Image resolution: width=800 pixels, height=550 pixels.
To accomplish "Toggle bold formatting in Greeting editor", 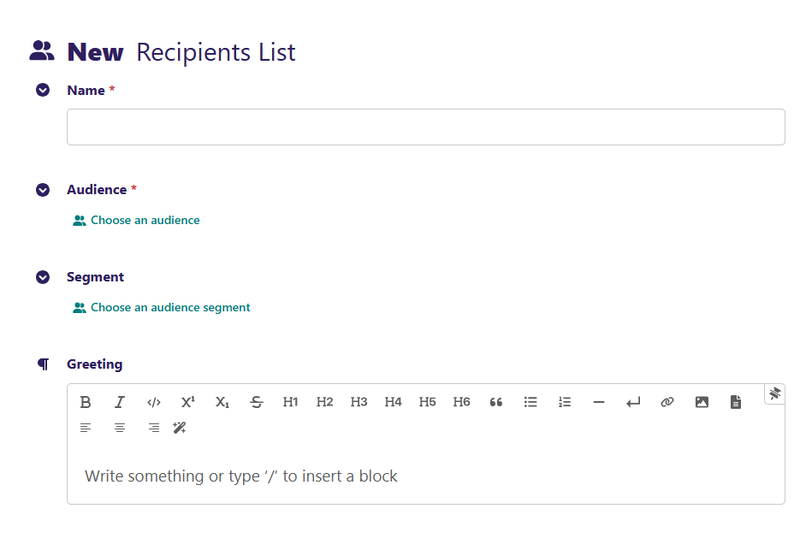I will pyautogui.click(x=86, y=402).
